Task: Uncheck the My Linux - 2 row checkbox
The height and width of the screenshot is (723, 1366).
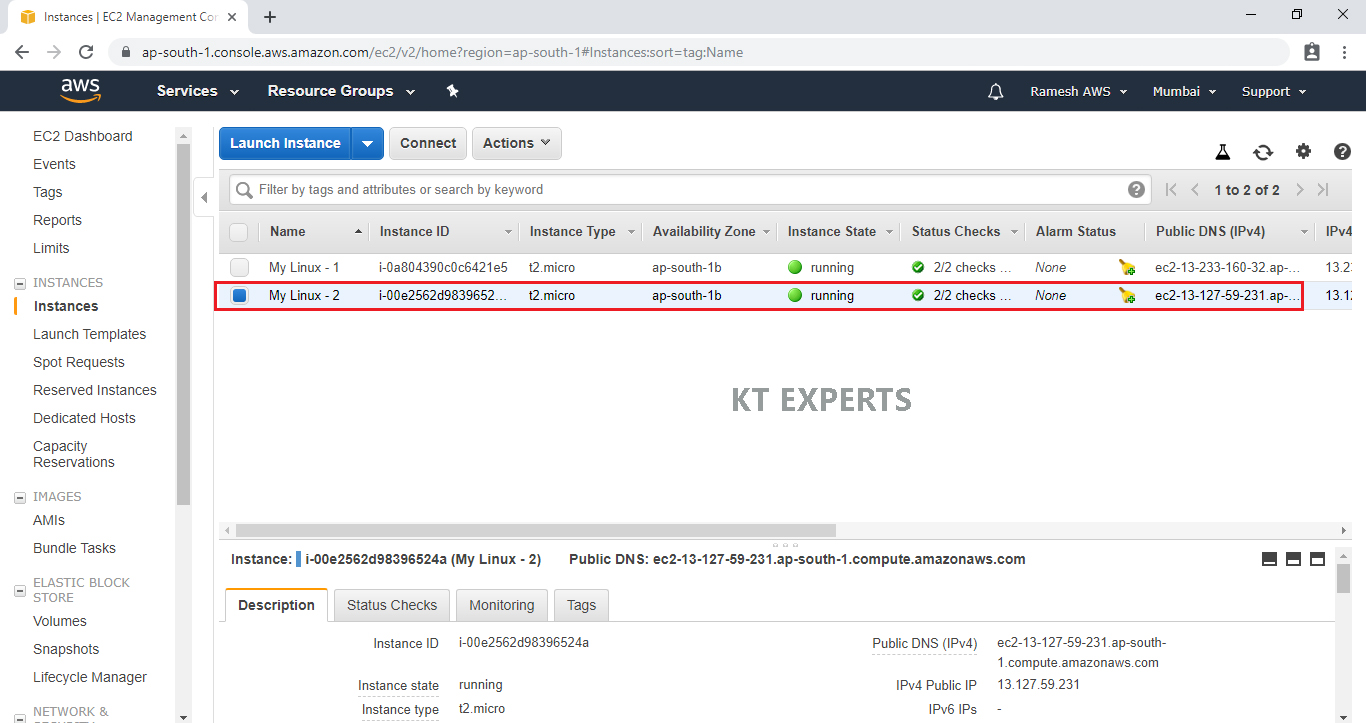Action: pyautogui.click(x=239, y=295)
